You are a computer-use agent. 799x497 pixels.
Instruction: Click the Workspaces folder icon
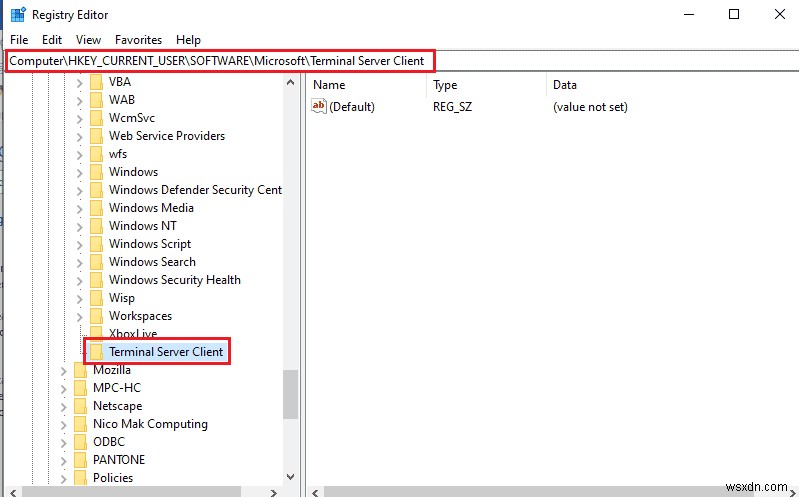coord(96,316)
